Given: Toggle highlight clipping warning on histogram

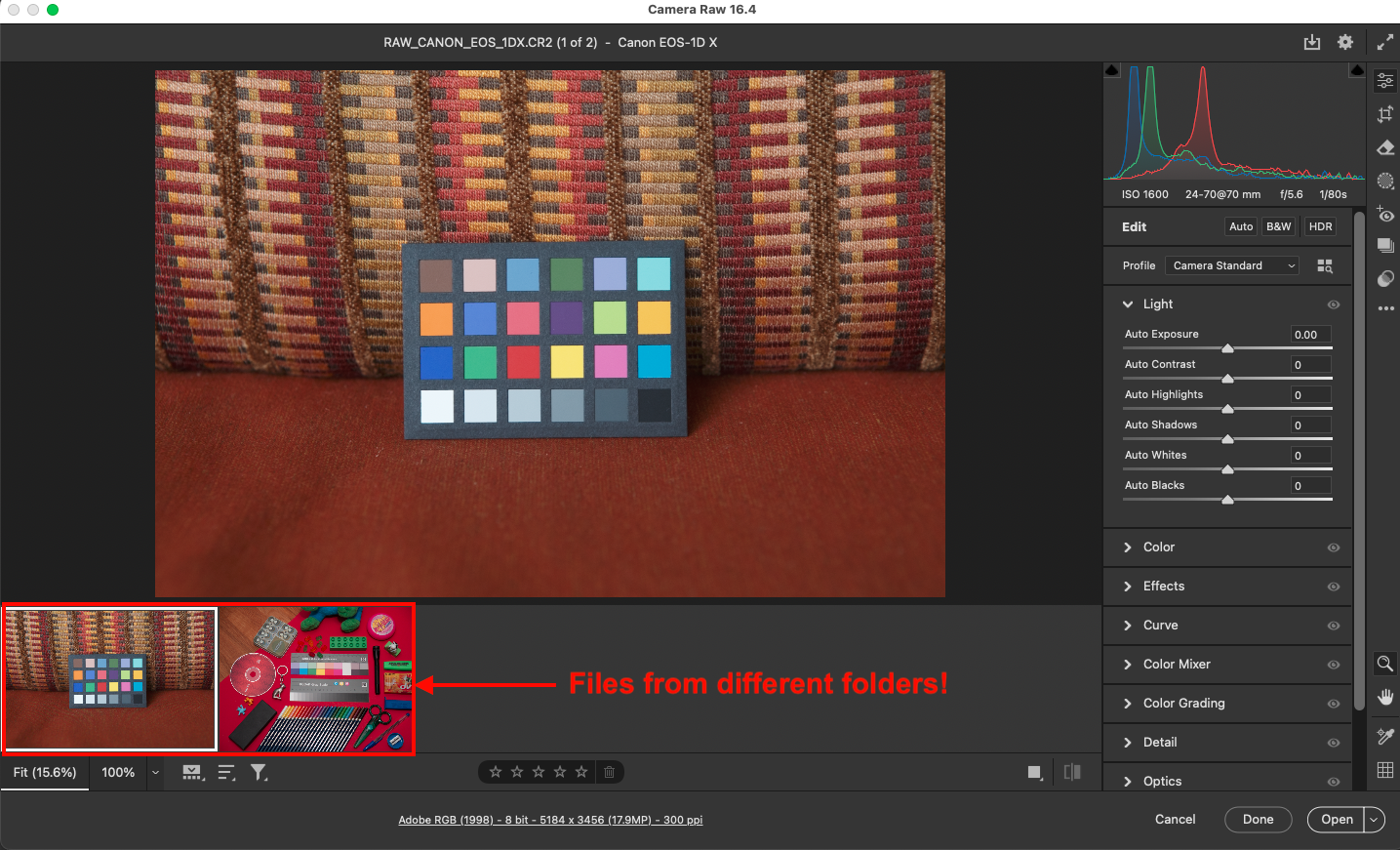Looking at the screenshot, I should tap(1357, 69).
